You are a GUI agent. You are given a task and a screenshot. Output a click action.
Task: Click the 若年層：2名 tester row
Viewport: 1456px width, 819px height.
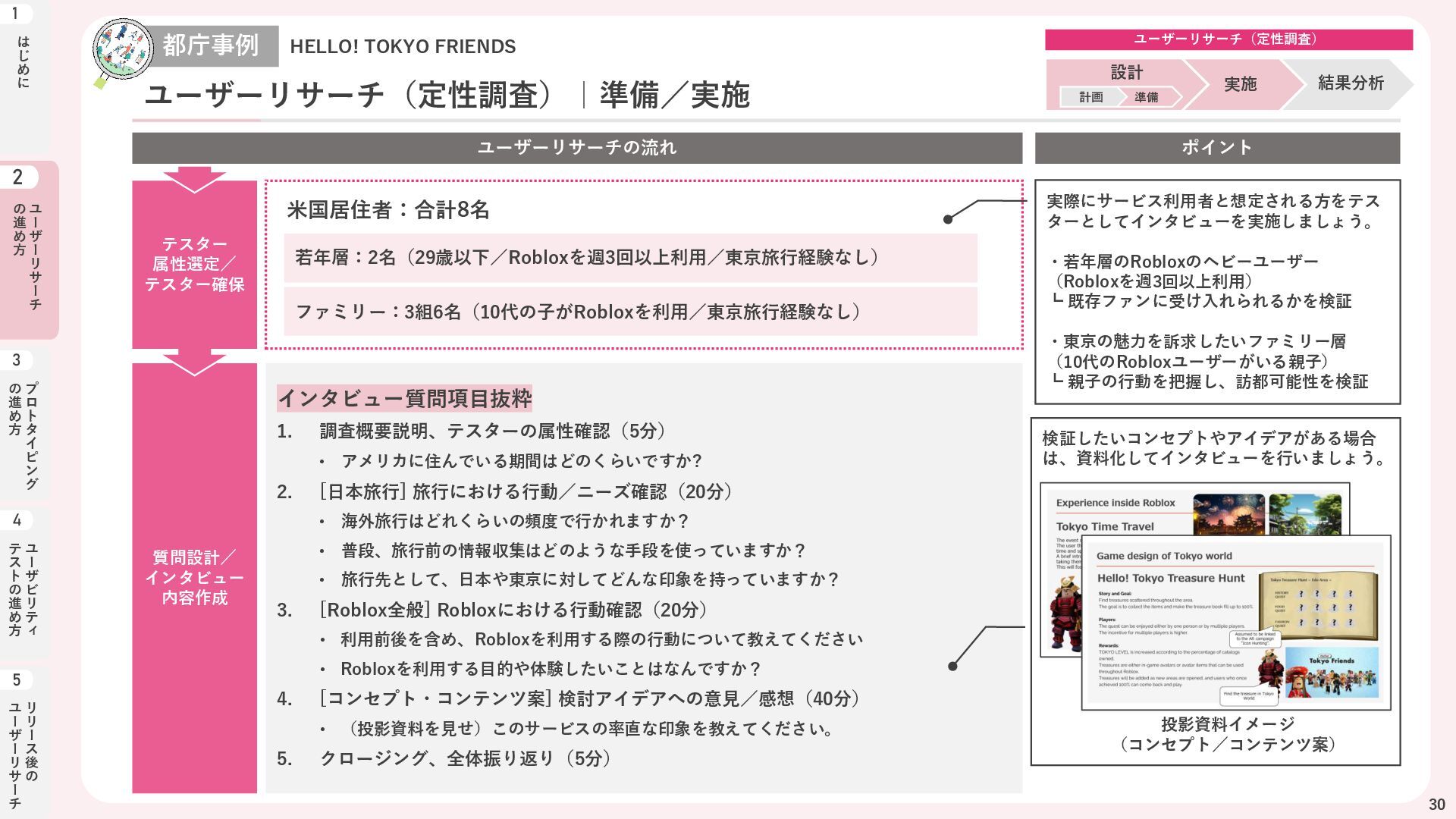click(x=630, y=258)
